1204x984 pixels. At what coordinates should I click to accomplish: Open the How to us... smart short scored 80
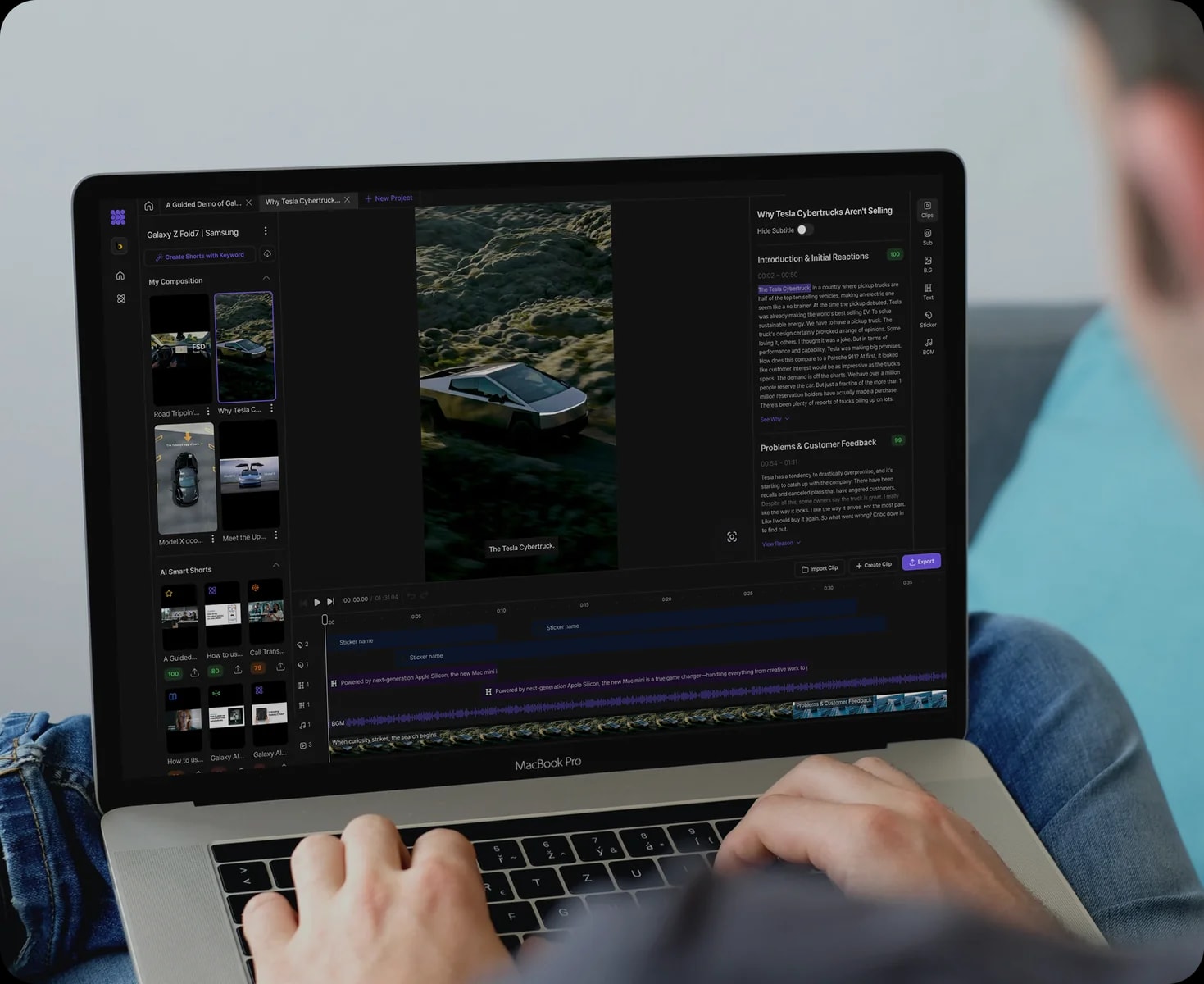(222, 614)
